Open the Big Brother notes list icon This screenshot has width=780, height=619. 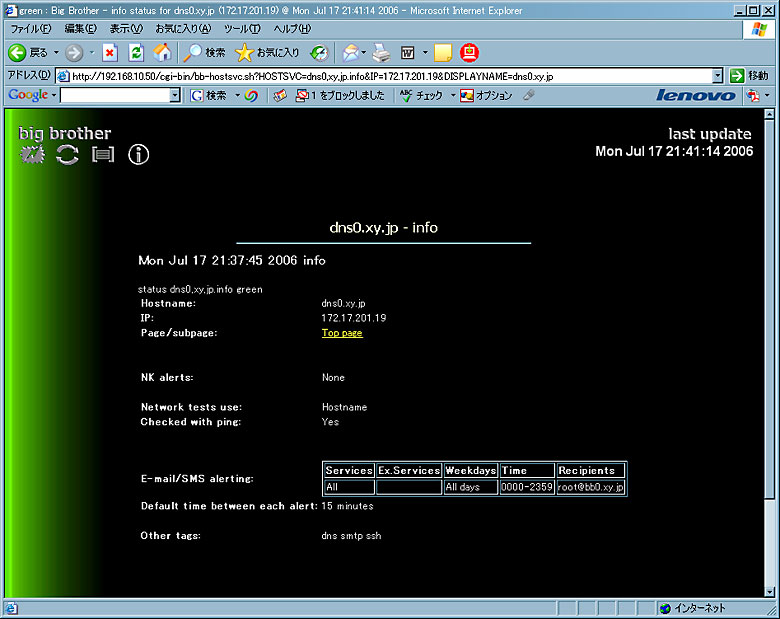(x=103, y=154)
